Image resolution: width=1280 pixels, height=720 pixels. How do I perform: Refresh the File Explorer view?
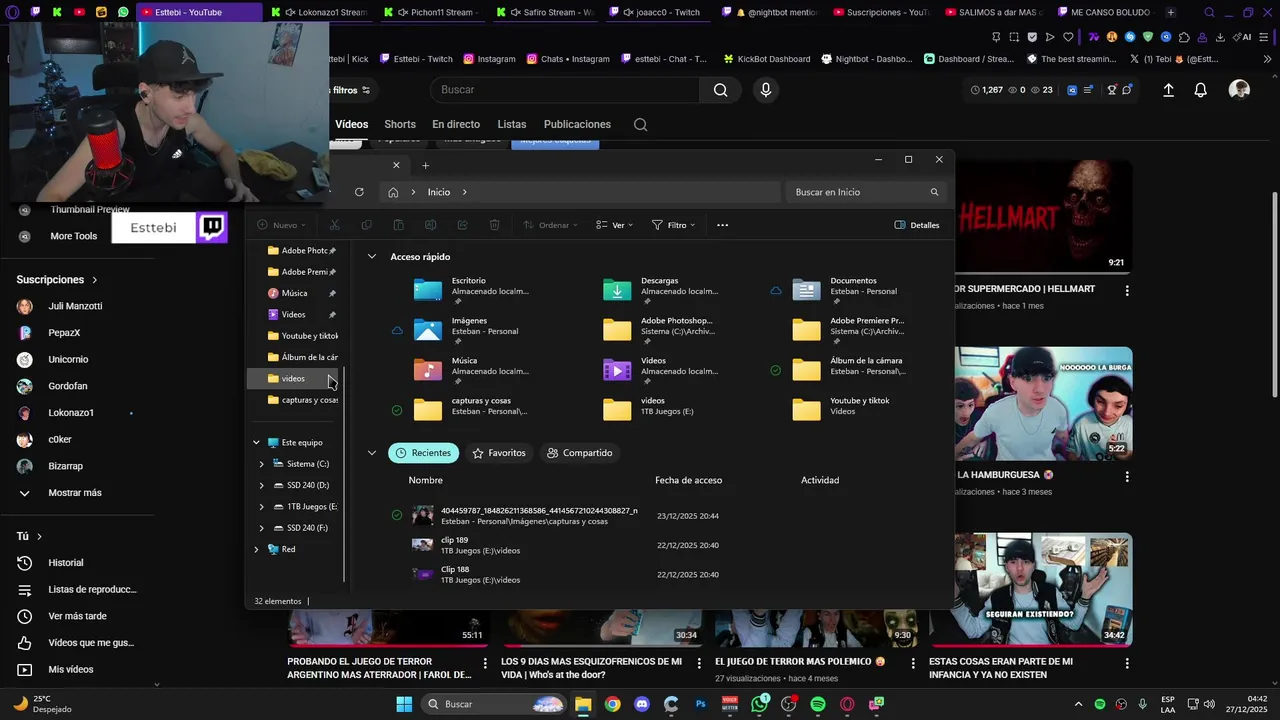[359, 192]
